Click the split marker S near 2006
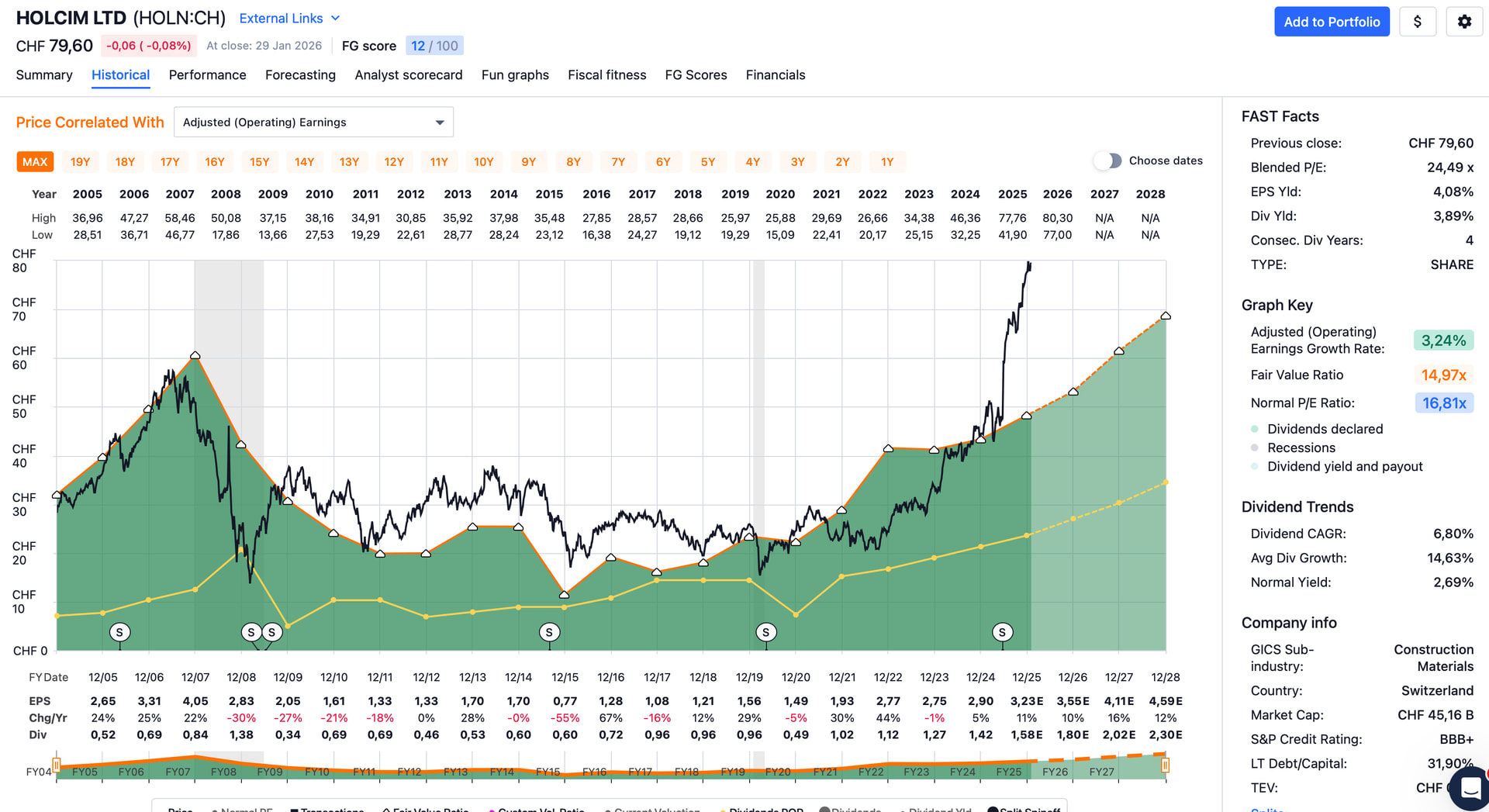This screenshot has width=1489, height=812. [x=119, y=632]
